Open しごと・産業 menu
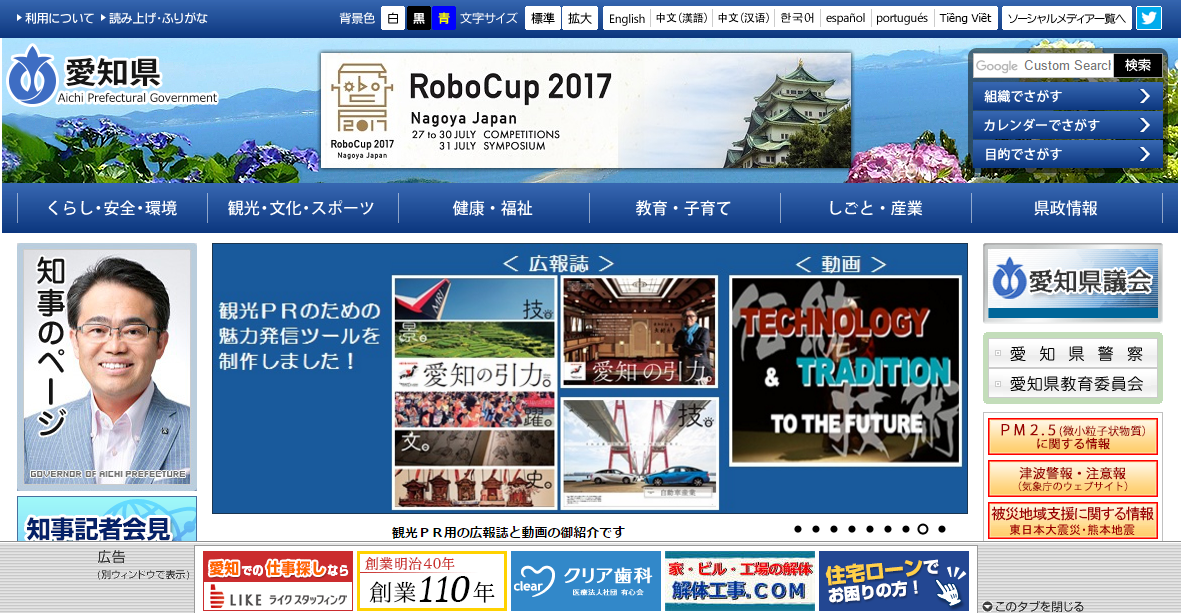Image resolution: width=1181 pixels, height=613 pixels. (x=875, y=208)
